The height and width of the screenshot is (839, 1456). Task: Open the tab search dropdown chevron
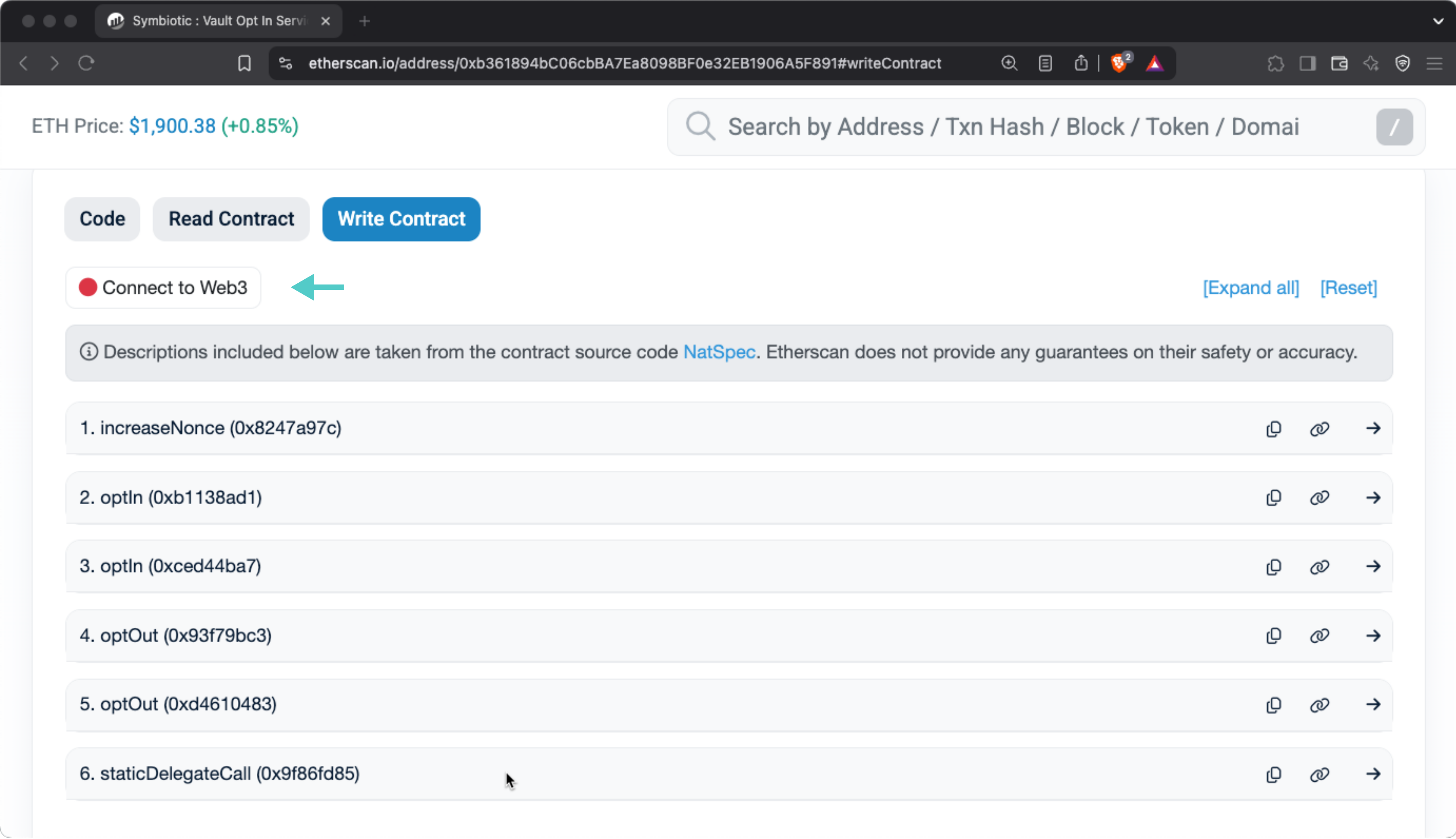tap(1438, 21)
